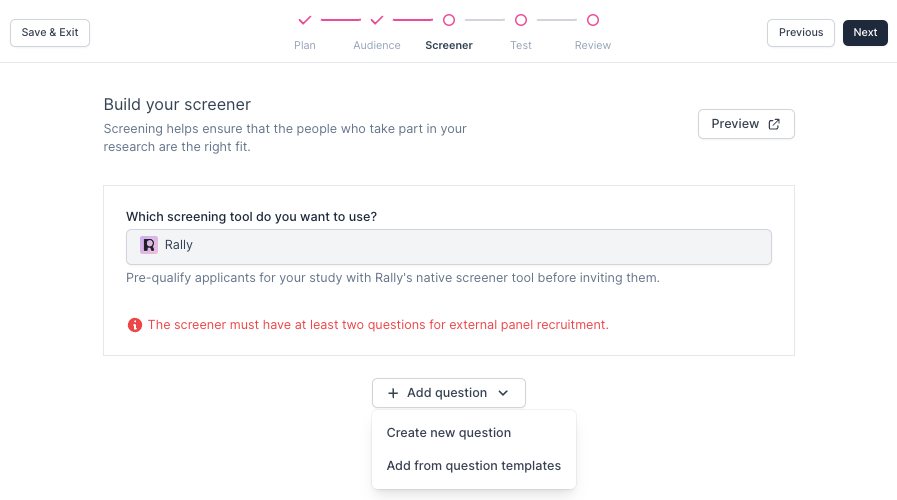Jump to the Test step label
The image size is (897, 500).
click(521, 45)
